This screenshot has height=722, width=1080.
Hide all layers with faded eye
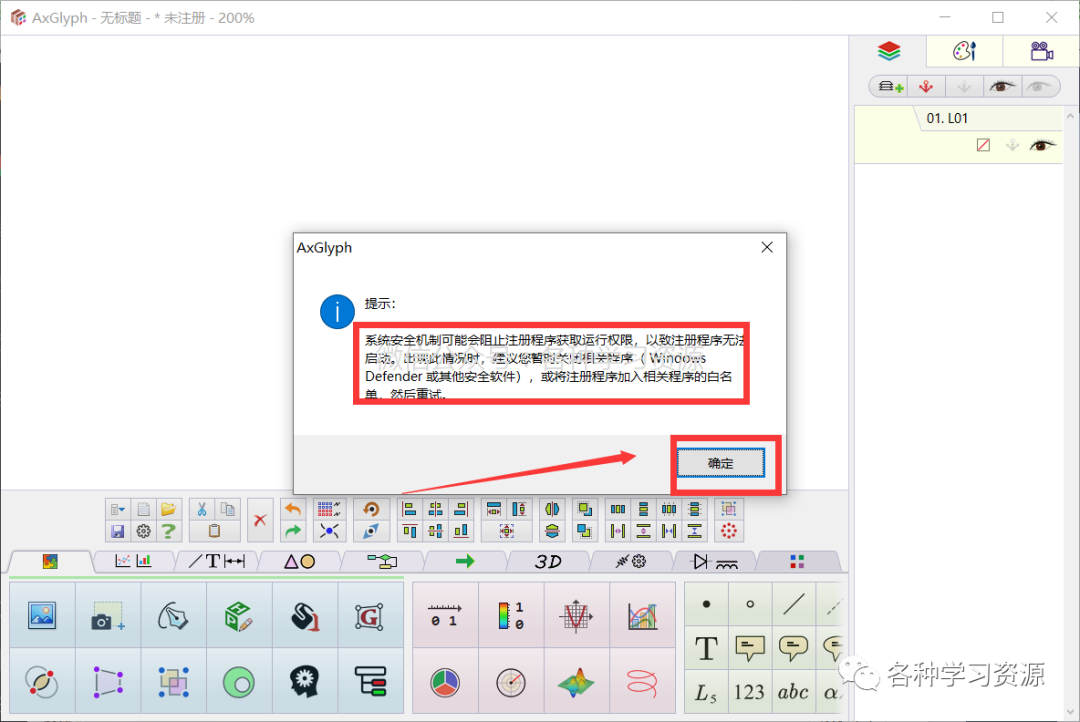coord(1039,86)
